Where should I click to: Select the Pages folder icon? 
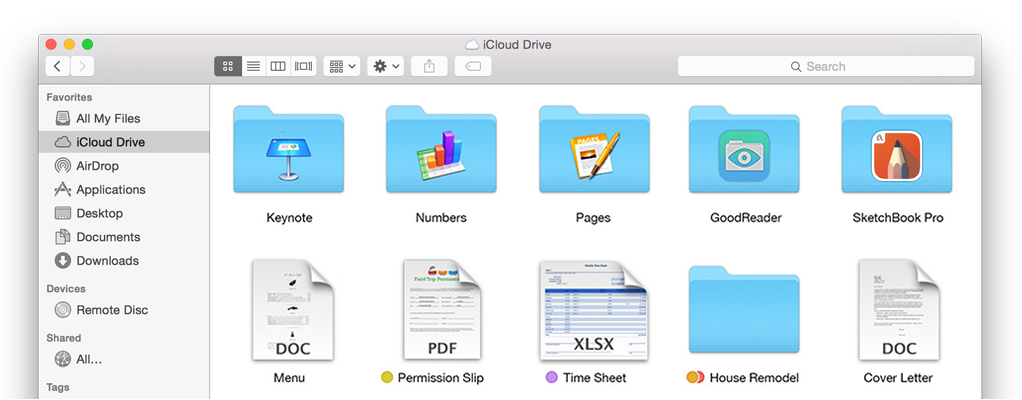coord(594,150)
